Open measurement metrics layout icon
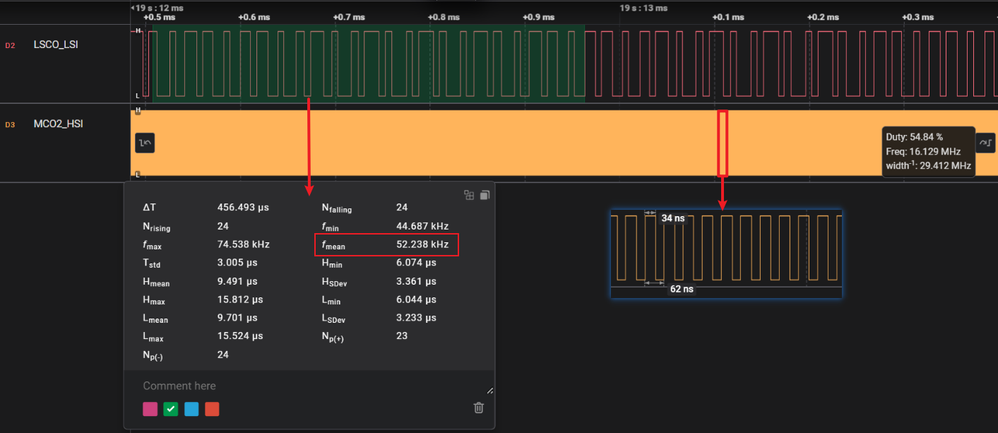The height and width of the screenshot is (433, 998). (468, 196)
